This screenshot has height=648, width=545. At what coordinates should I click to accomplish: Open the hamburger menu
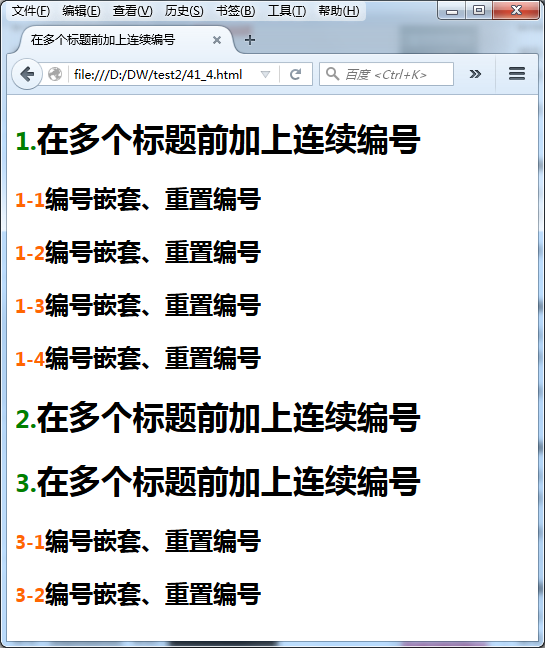pos(516,74)
